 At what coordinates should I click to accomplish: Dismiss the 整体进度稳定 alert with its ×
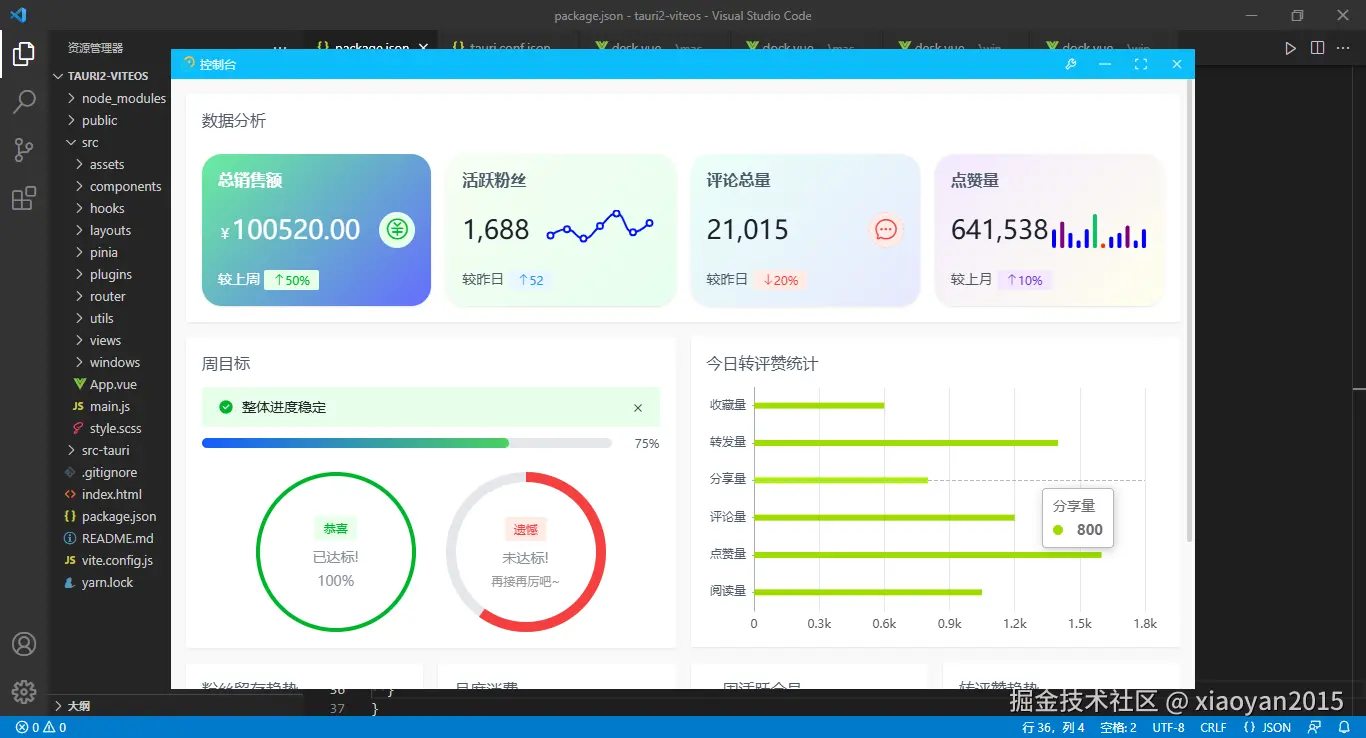tap(638, 407)
